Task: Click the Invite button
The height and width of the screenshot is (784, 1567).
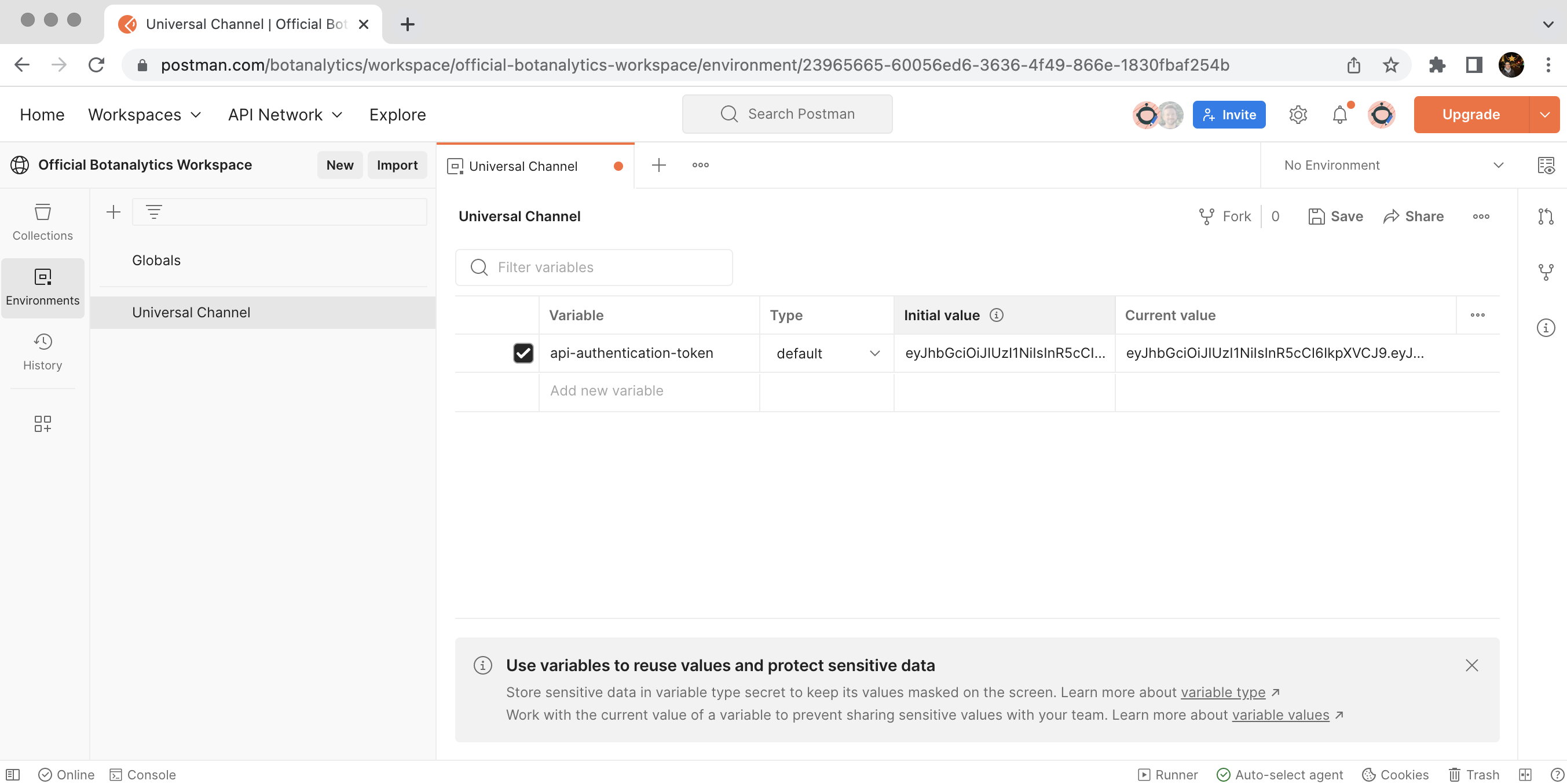Action: (x=1229, y=114)
